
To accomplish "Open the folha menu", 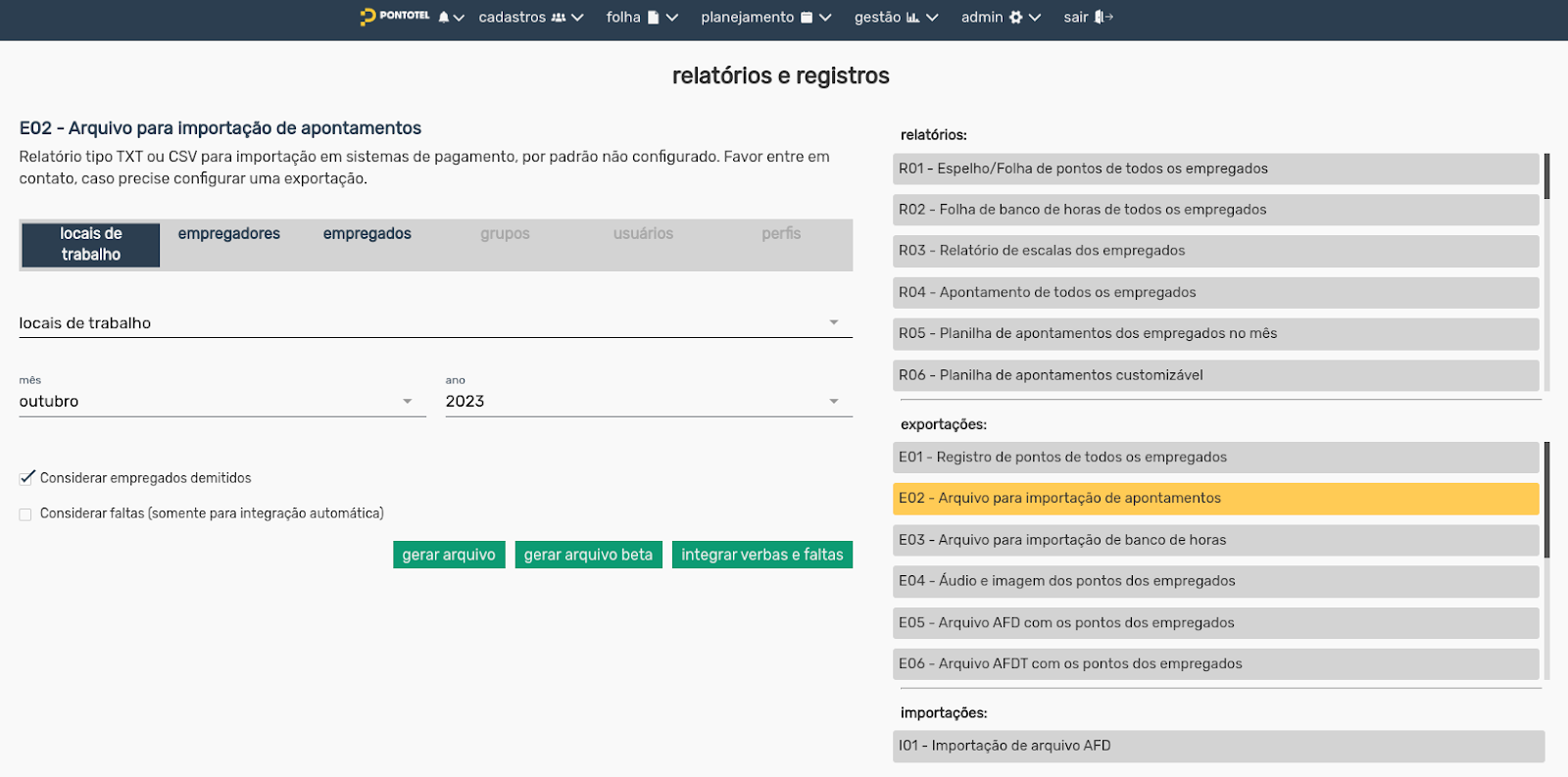I will (642, 18).
